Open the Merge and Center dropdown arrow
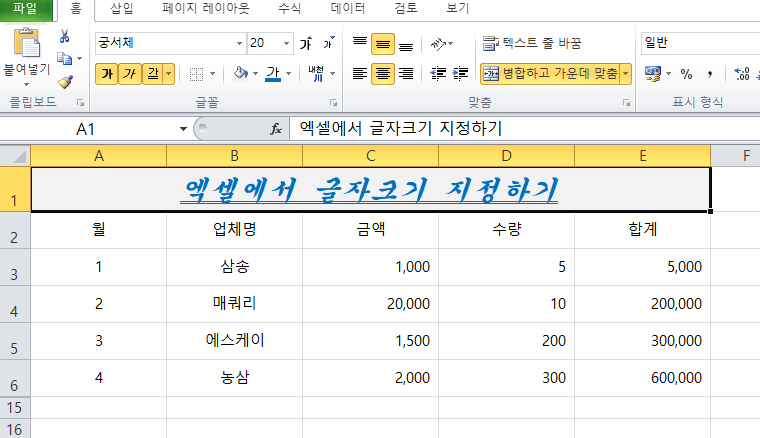760x438 pixels. [626, 74]
